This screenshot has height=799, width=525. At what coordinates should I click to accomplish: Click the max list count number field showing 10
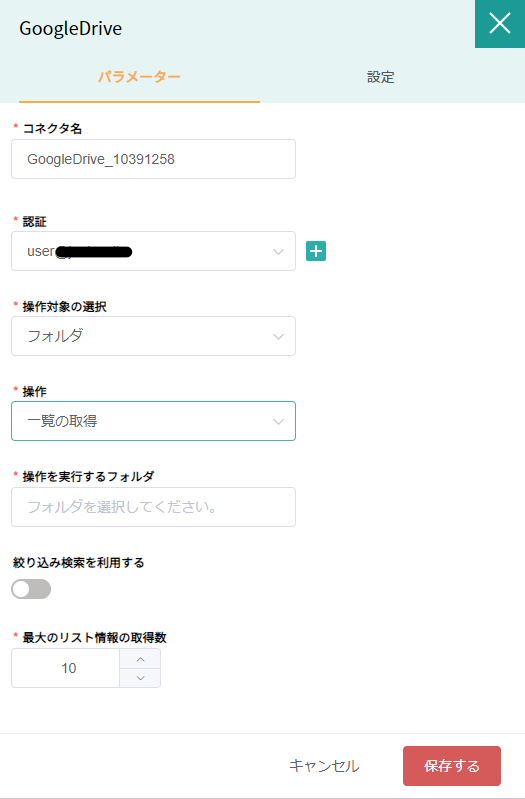[x=65, y=668]
